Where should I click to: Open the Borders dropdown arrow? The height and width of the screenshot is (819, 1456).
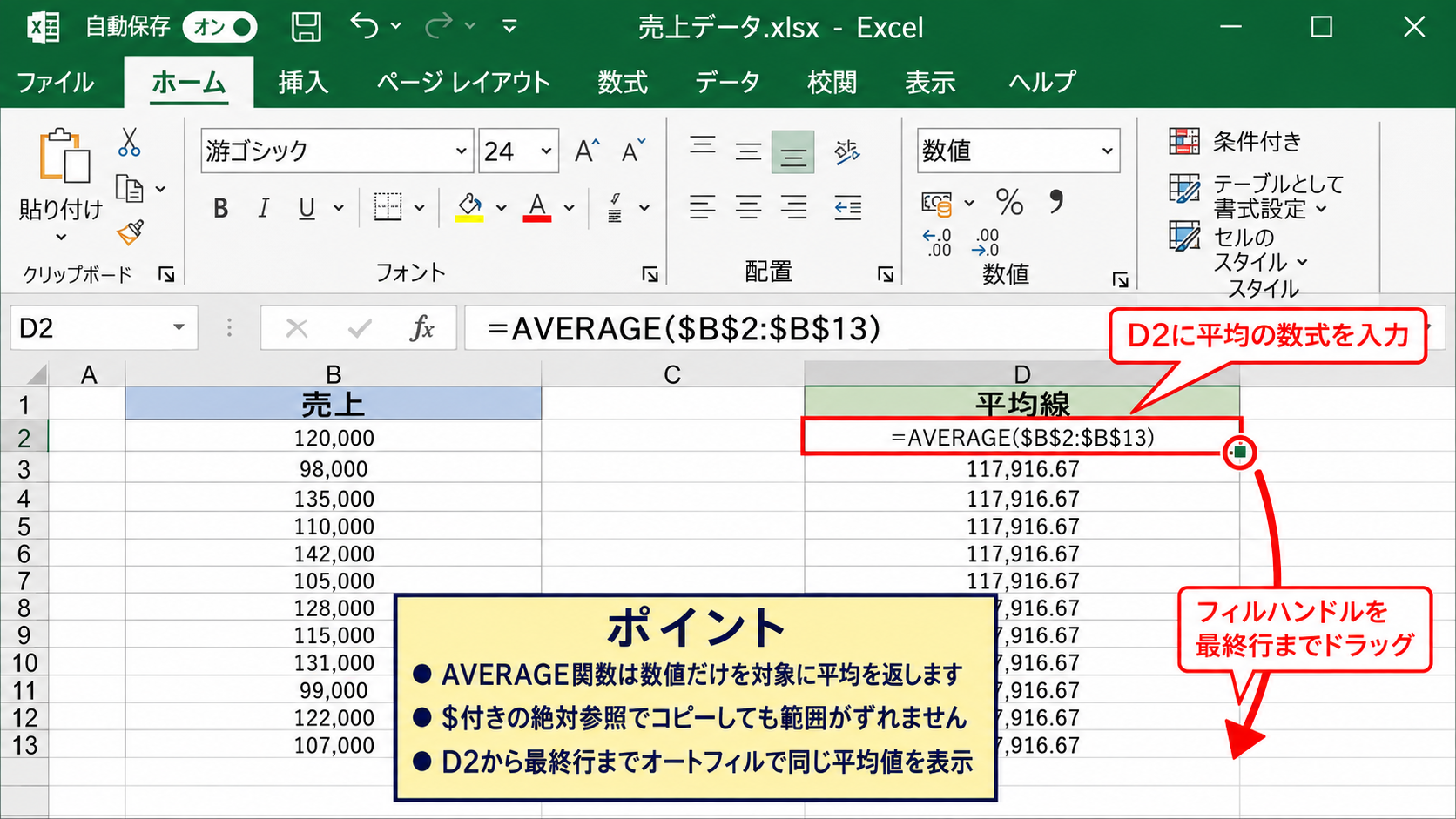(420, 208)
